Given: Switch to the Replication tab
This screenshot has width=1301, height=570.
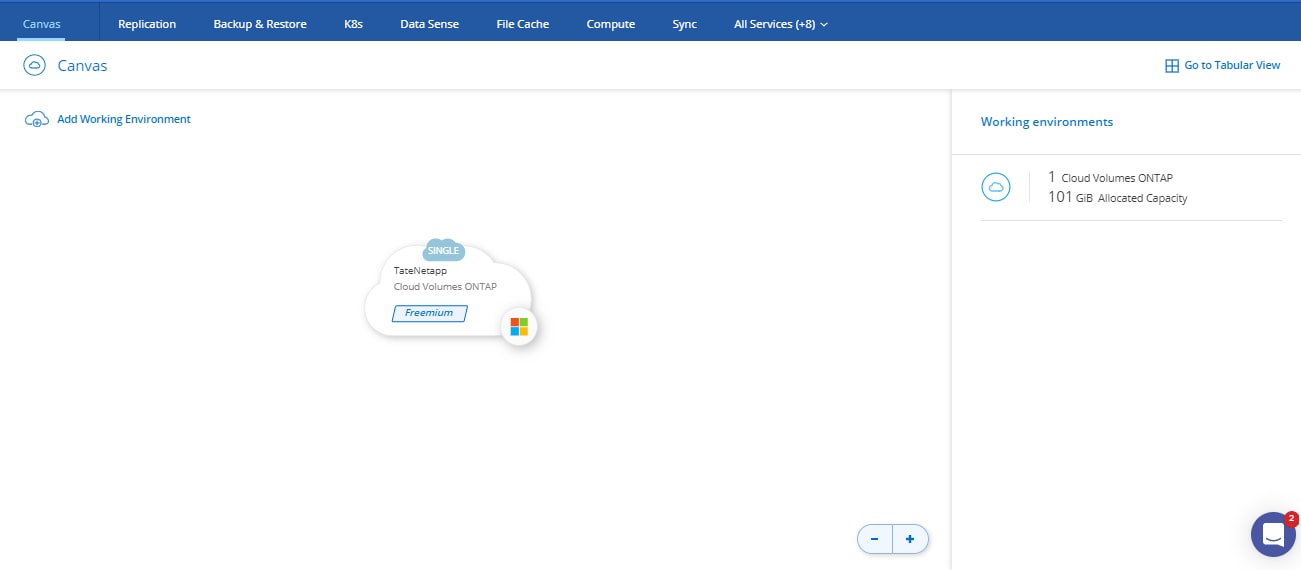Looking at the screenshot, I should point(147,24).
